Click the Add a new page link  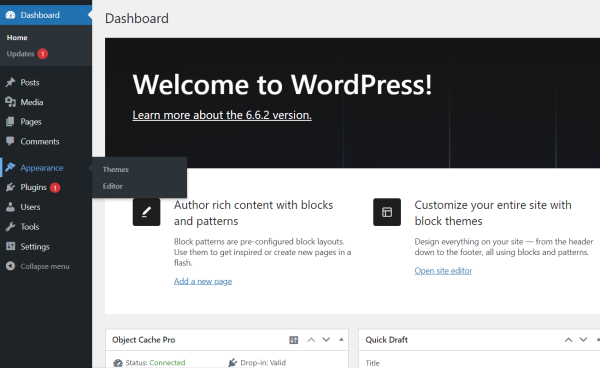(203, 281)
